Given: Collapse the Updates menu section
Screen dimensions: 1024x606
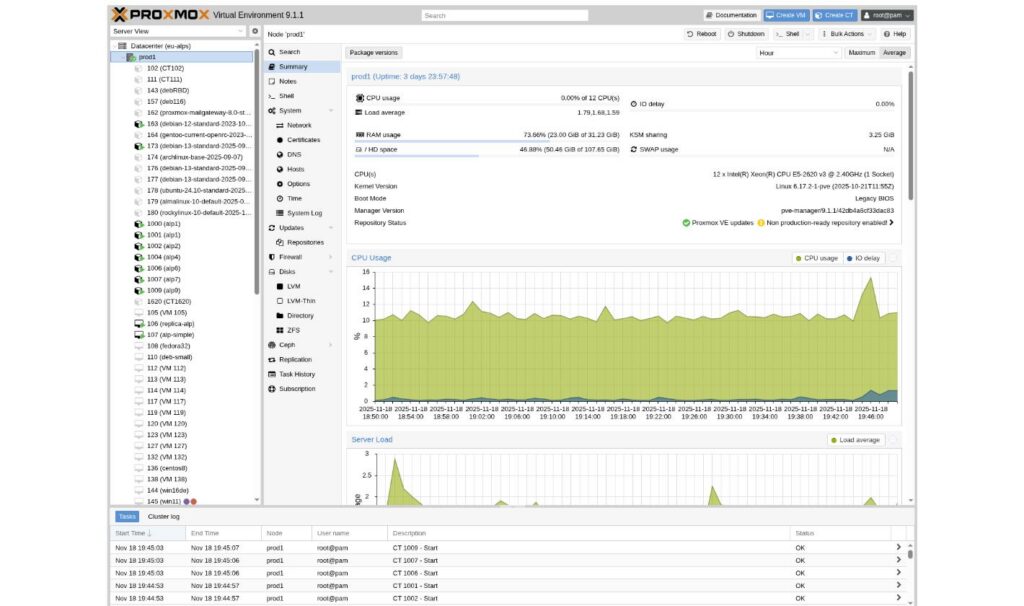Looking at the screenshot, I should (x=331, y=228).
